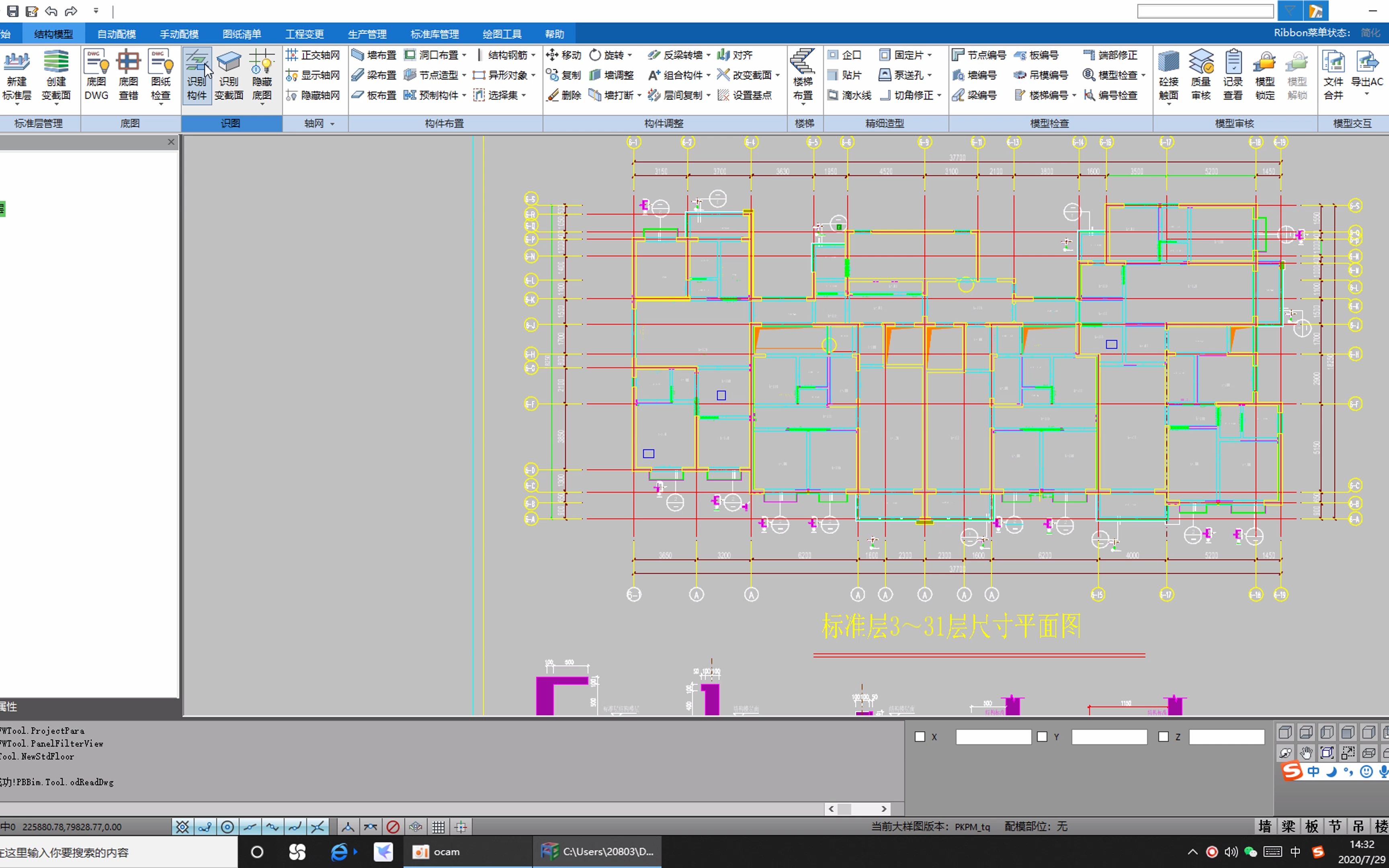Switch to the 手动配模 tab
Image resolution: width=1389 pixels, height=868 pixels.
pos(179,34)
